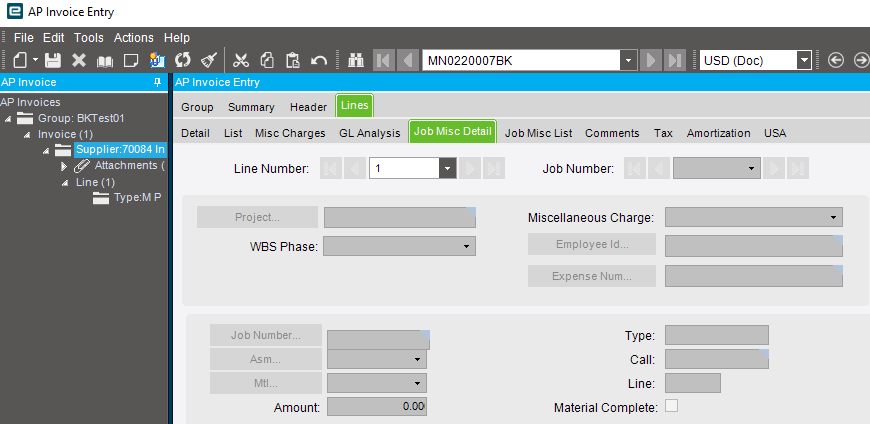Image resolution: width=870 pixels, height=424 pixels.
Task: Expand the Attachments tree node
Action: tap(64, 166)
